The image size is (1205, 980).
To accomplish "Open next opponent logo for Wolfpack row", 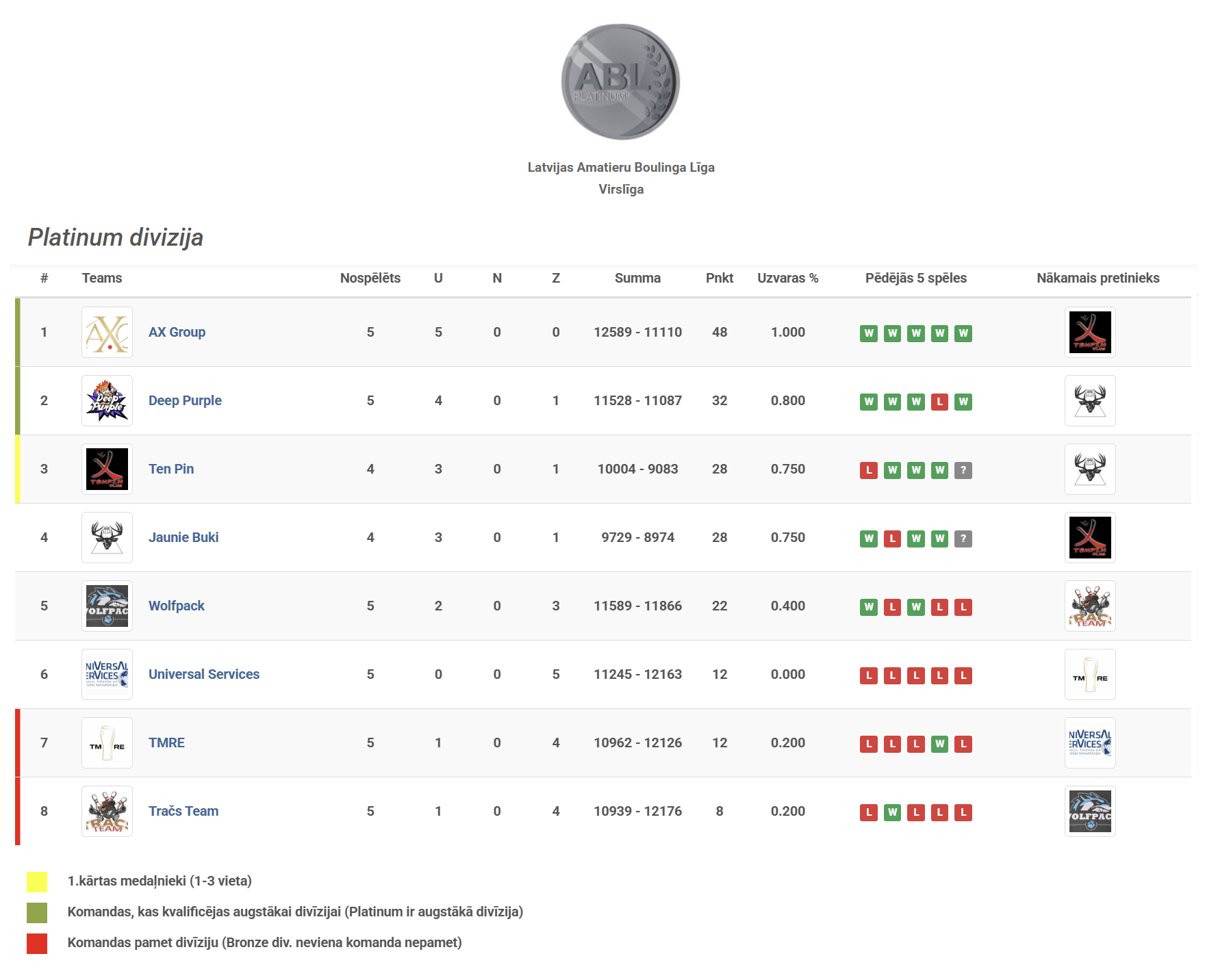I will [x=1090, y=606].
